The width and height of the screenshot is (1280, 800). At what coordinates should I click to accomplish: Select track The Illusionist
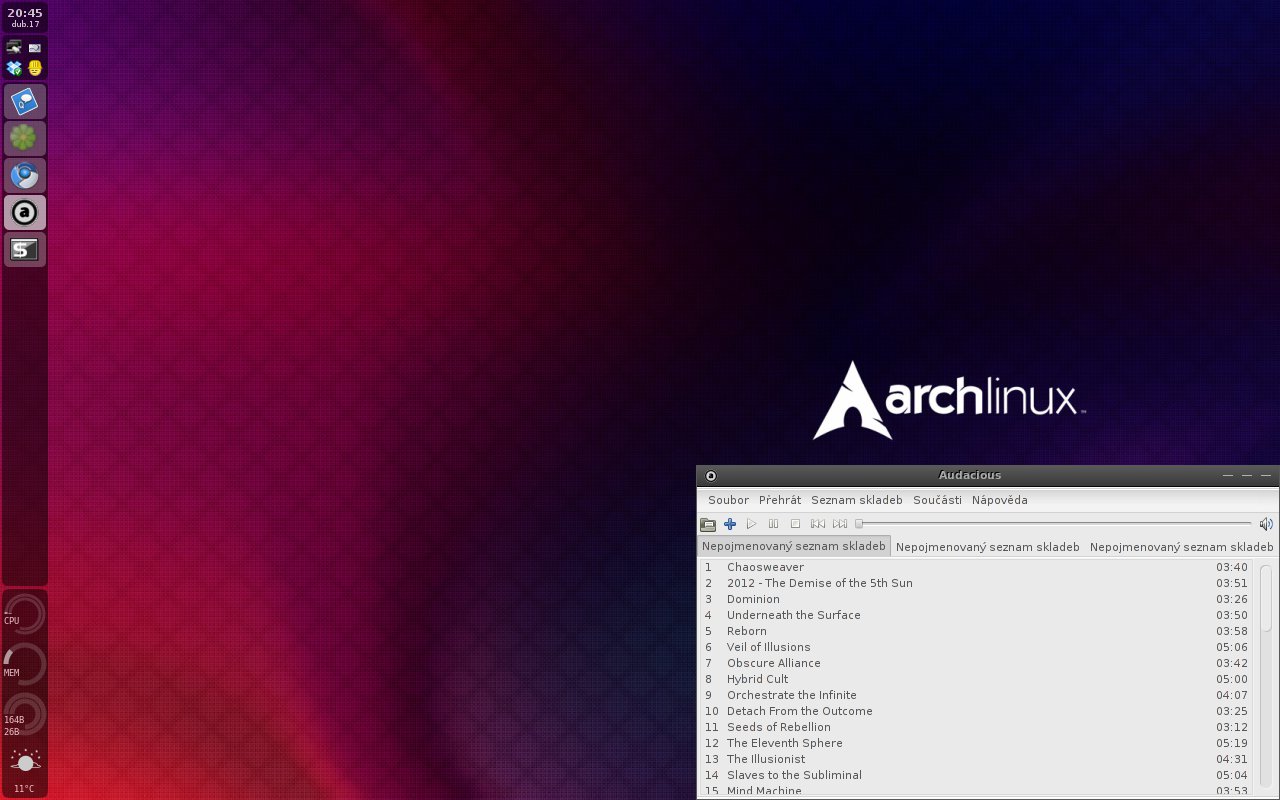tap(976, 759)
